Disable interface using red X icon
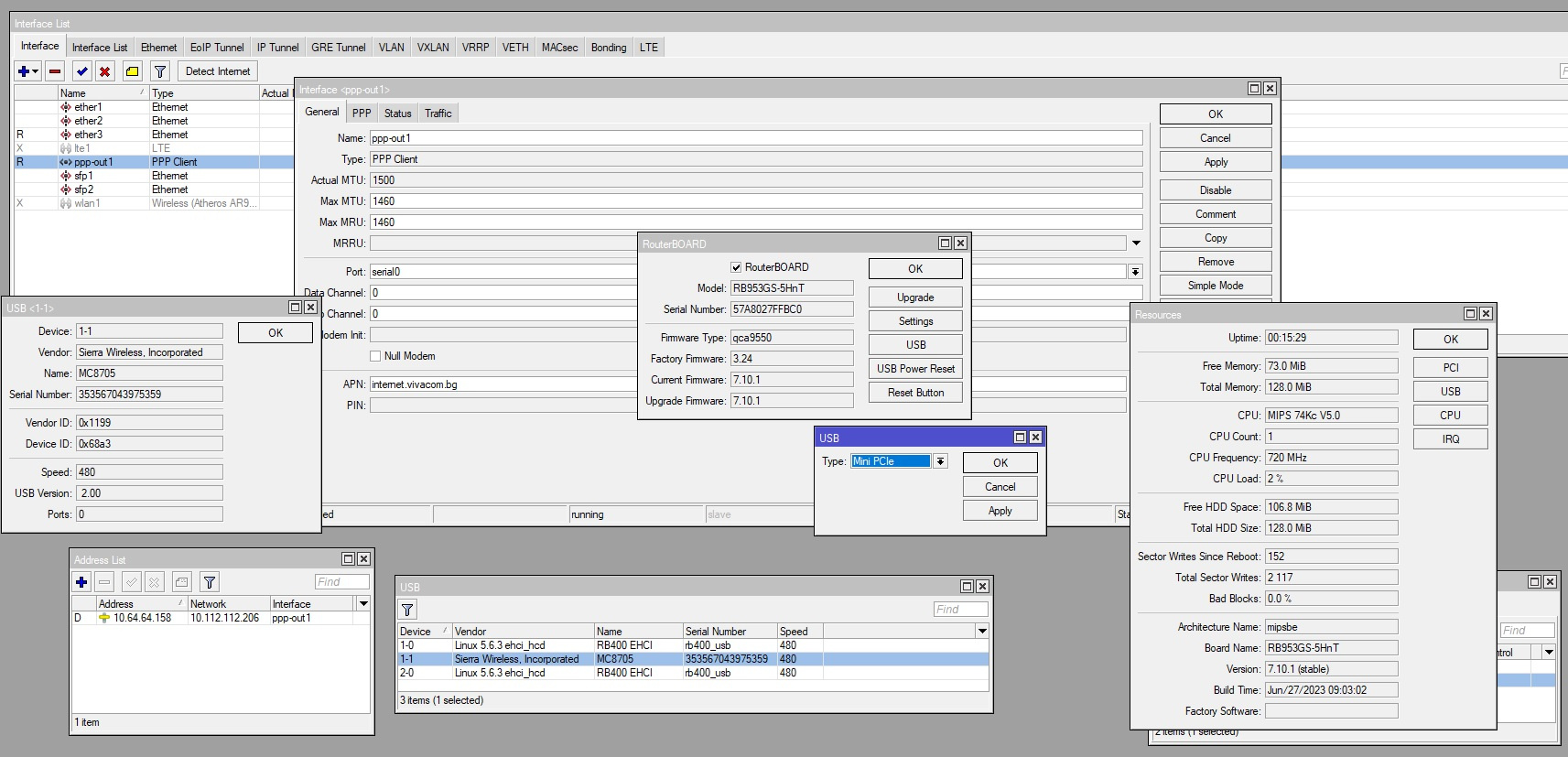The width and height of the screenshot is (1568, 757). [x=105, y=71]
